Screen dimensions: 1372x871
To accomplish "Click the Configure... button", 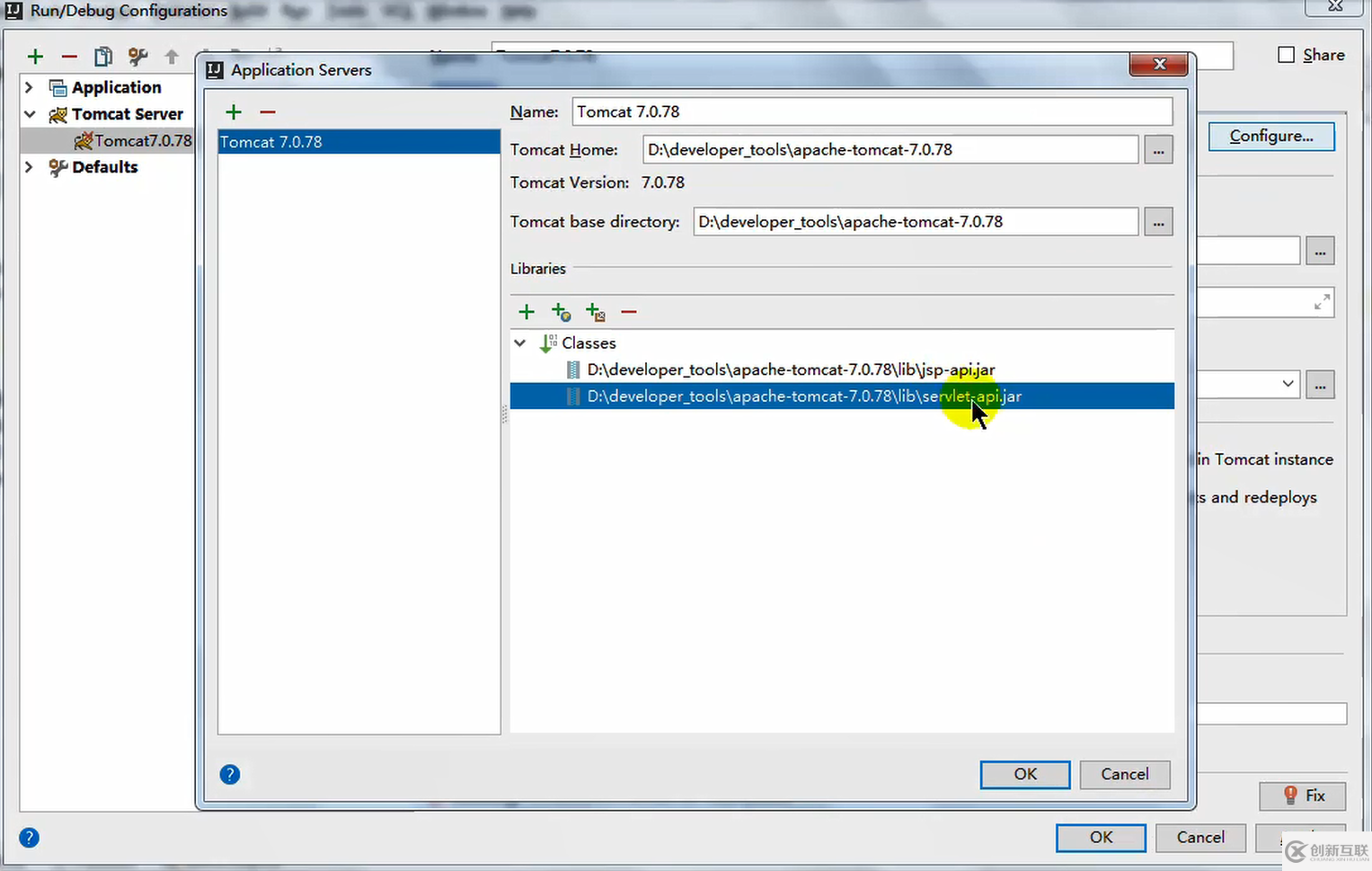I will coord(1271,137).
